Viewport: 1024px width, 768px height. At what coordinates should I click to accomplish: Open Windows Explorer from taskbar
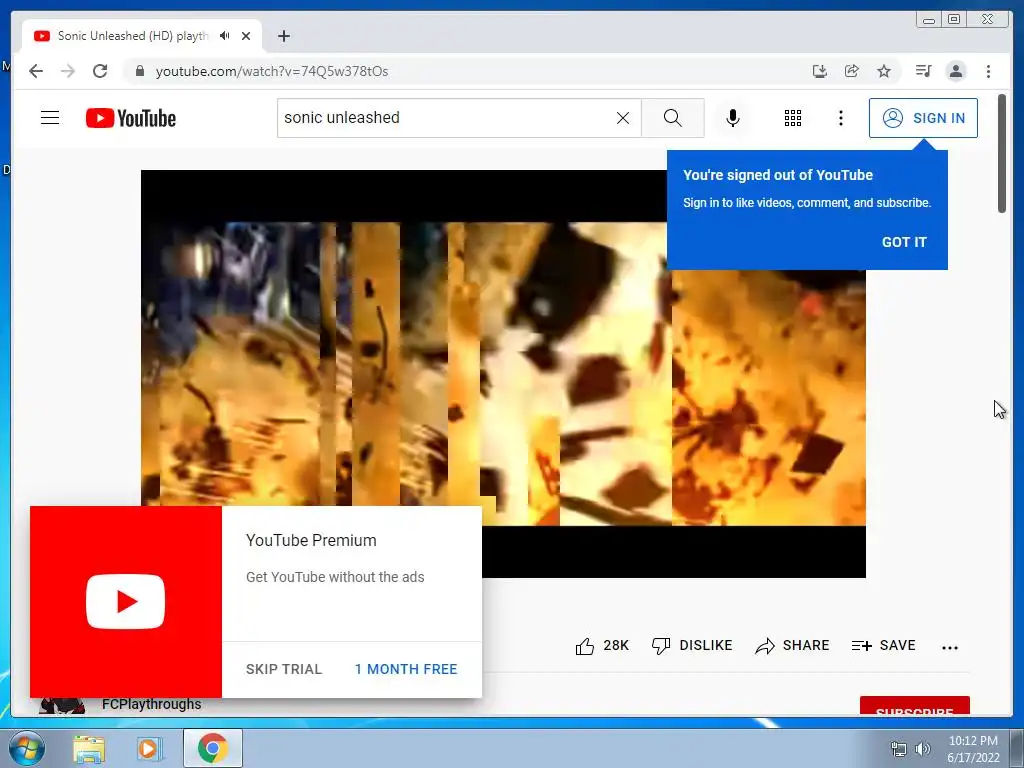tap(89, 748)
